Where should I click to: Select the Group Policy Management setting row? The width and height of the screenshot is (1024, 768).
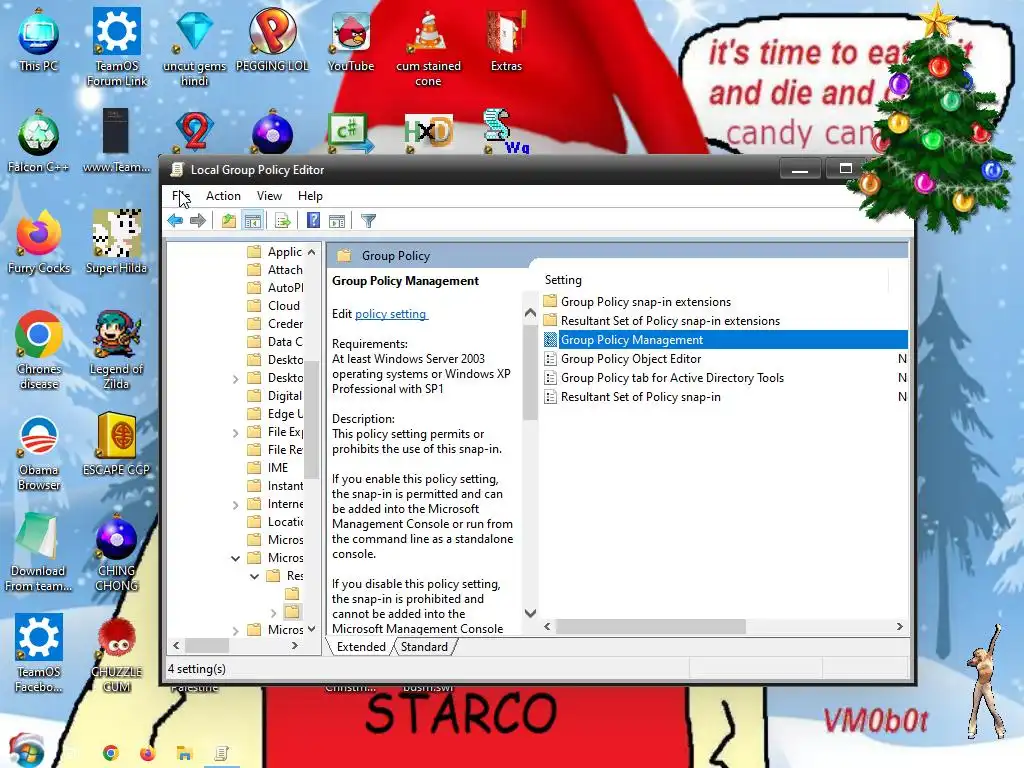[x=725, y=340]
